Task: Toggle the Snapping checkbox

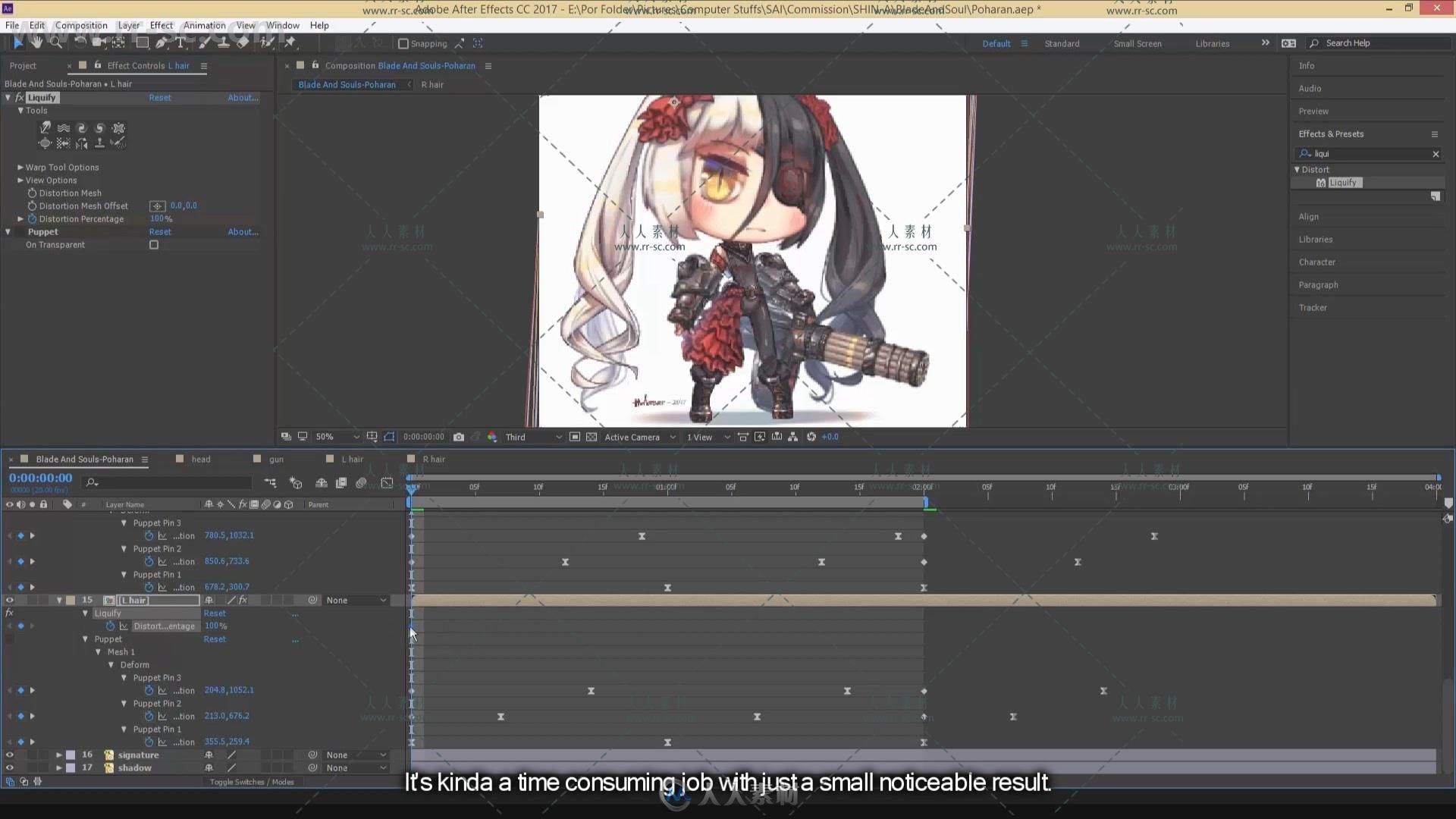Action: pos(403,44)
